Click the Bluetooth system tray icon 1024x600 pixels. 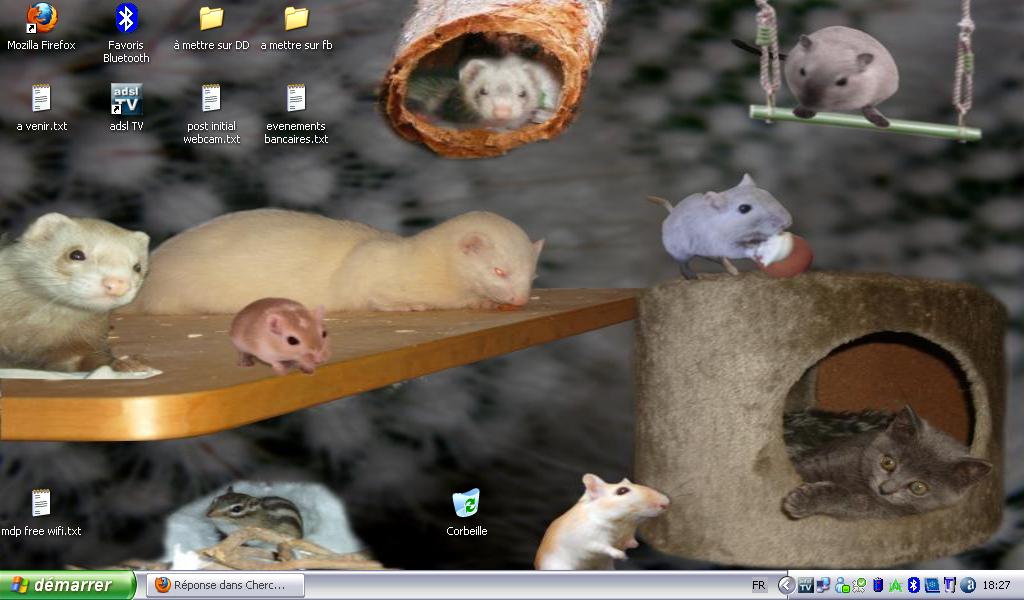913,585
